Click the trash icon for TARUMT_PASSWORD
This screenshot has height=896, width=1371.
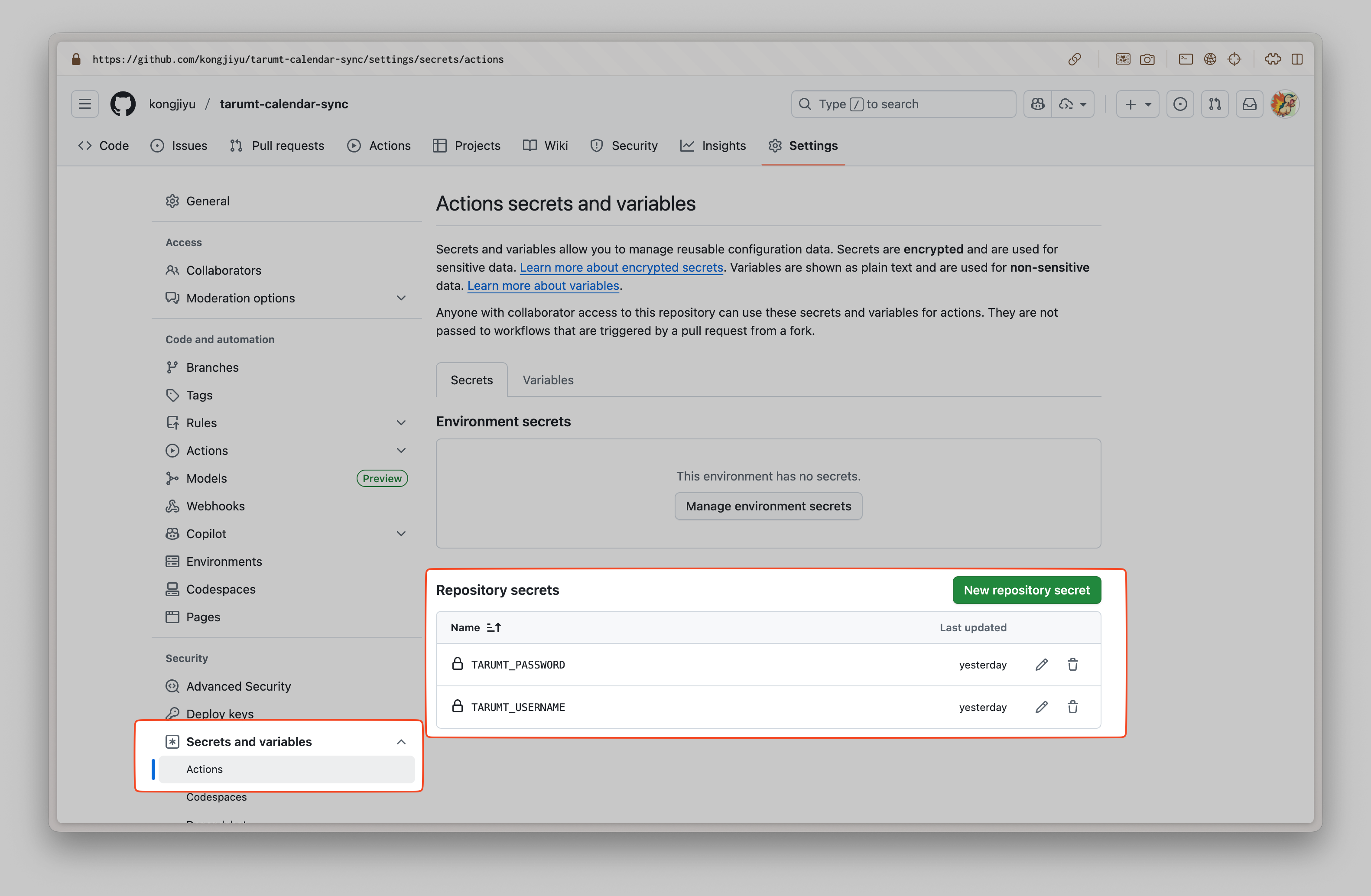1072,665
